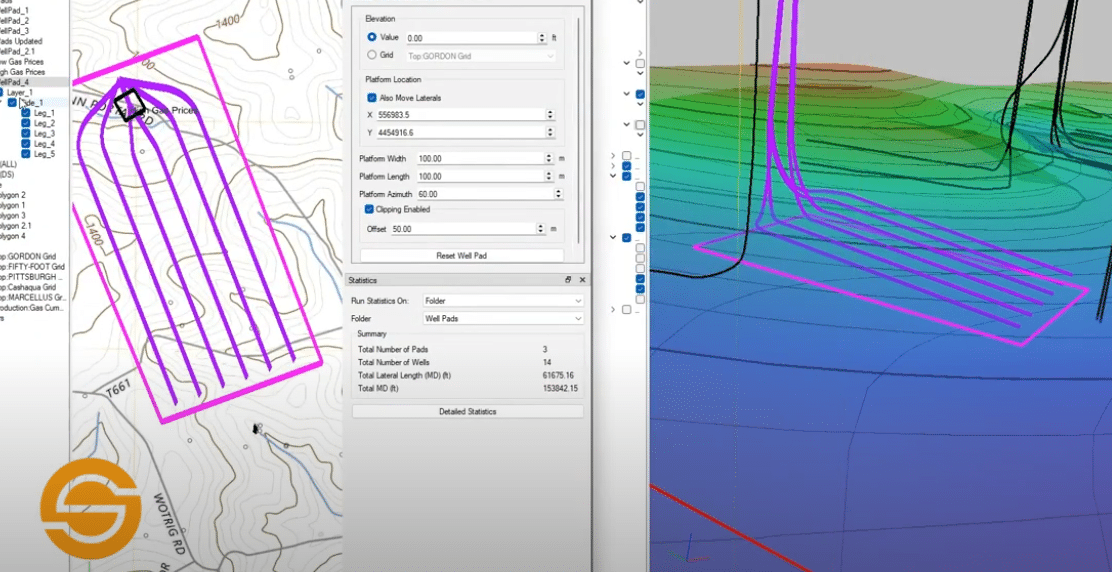Click the Y field showing 4454916.6
The image size is (1112, 572).
[x=460, y=133]
